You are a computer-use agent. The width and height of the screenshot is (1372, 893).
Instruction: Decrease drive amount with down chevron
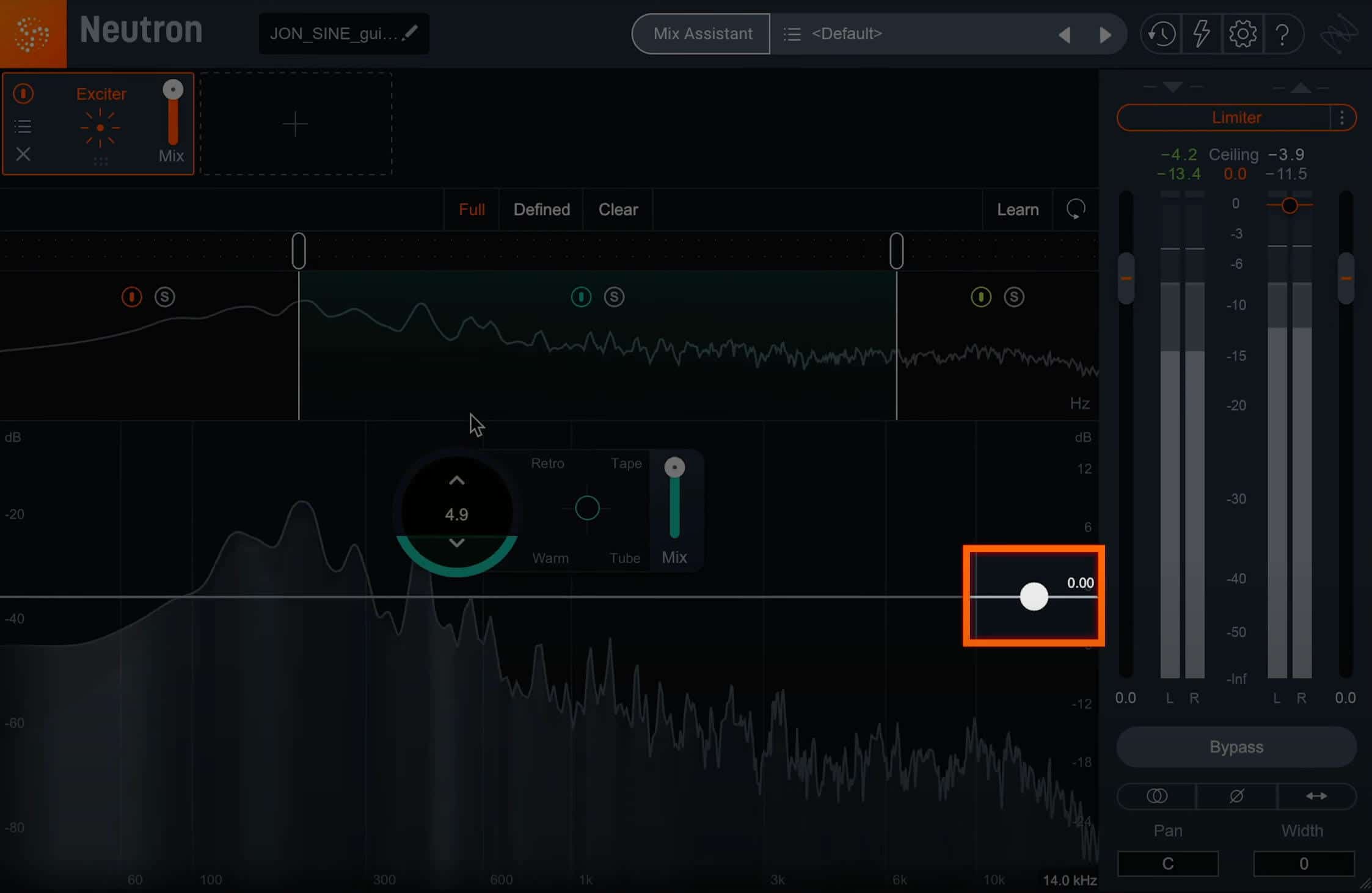456,543
